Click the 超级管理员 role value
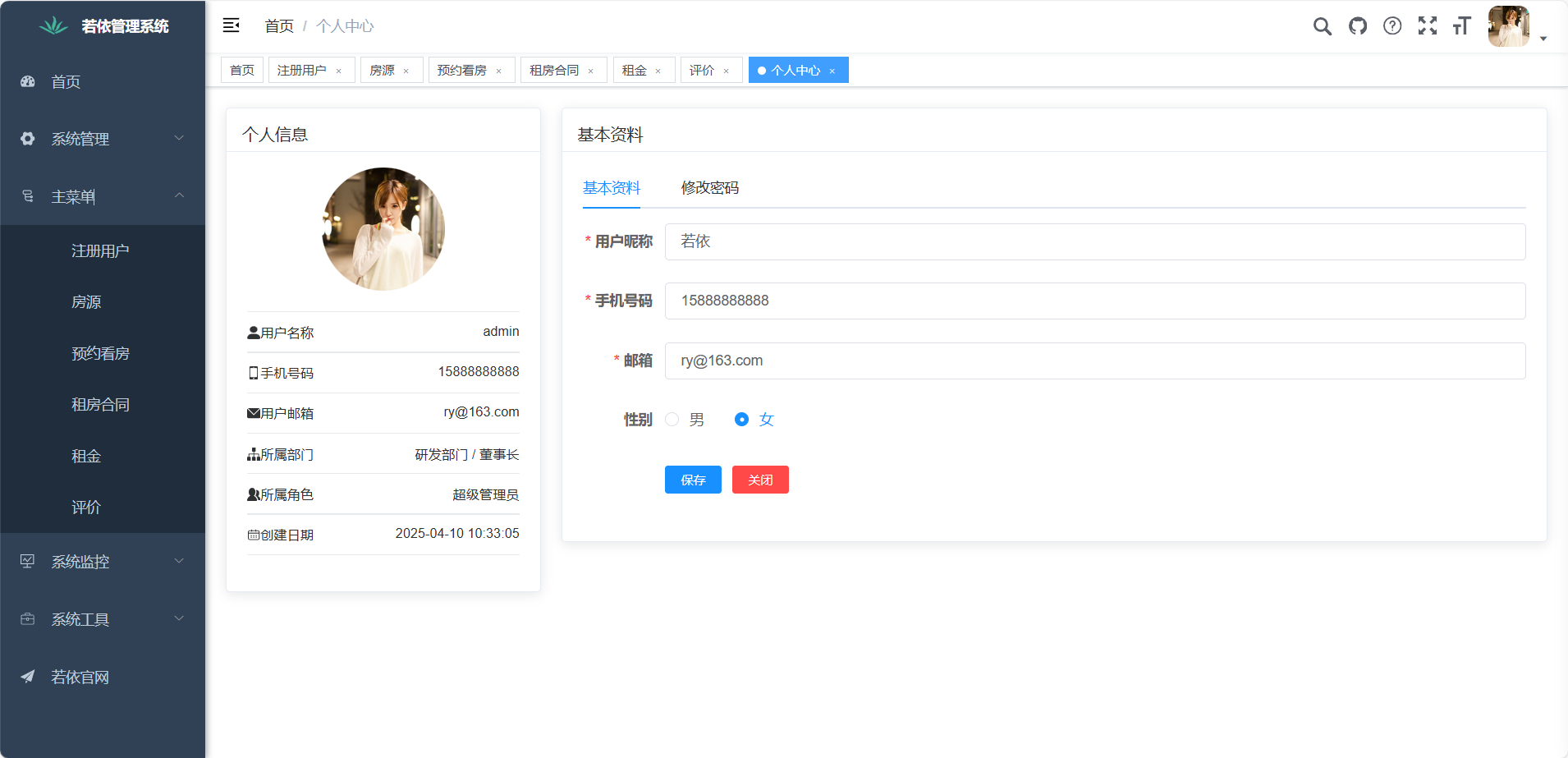This screenshot has height=758, width=1568. pyautogui.click(x=486, y=494)
